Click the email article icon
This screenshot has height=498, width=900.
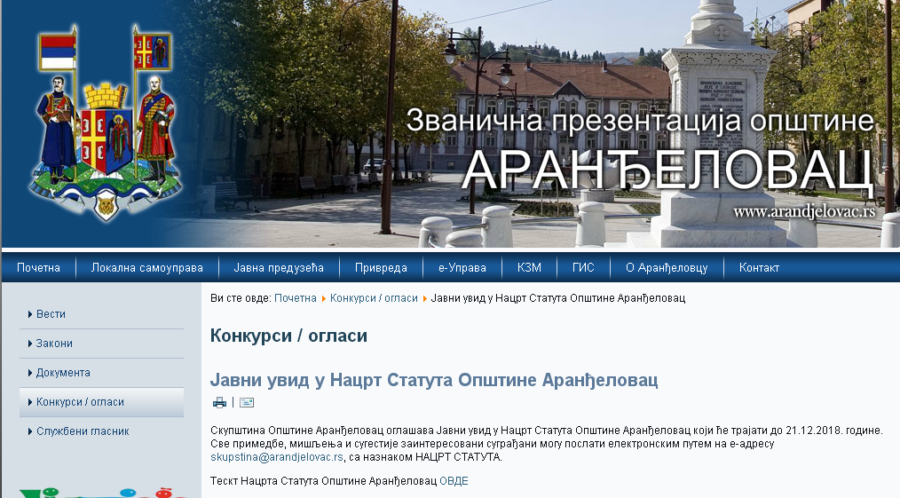tap(246, 403)
